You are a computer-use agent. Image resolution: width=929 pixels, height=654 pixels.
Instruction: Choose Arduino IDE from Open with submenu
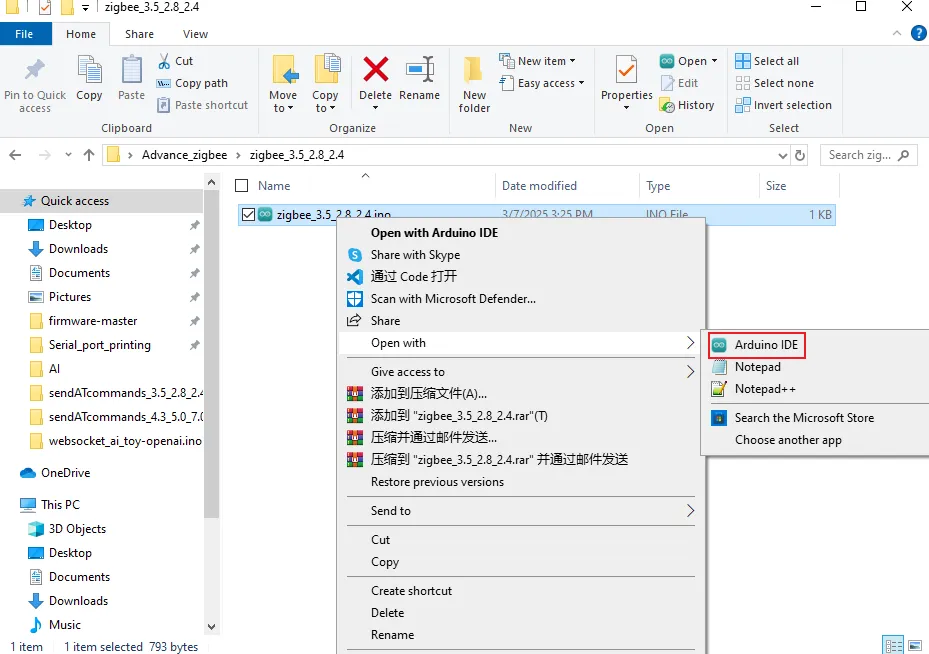[766, 345]
